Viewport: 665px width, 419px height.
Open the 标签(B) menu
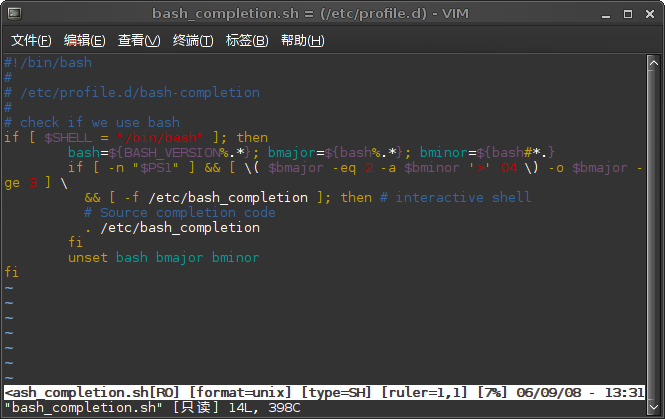[x=247, y=41]
